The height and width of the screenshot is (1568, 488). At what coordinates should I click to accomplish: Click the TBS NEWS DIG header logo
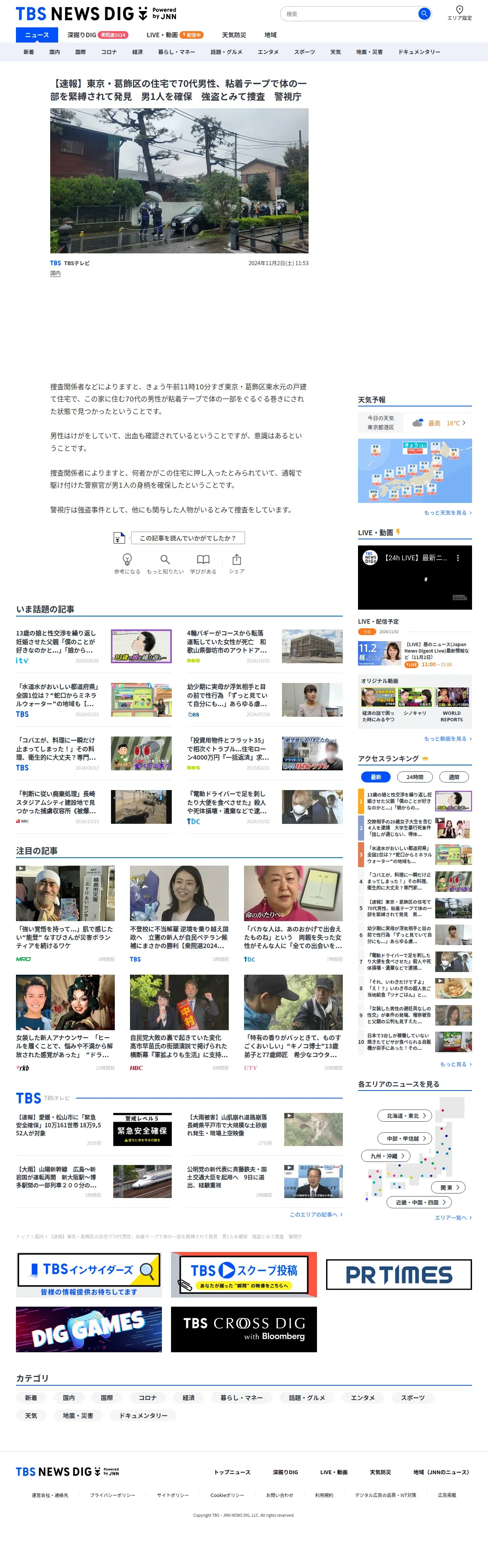click(96, 14)
